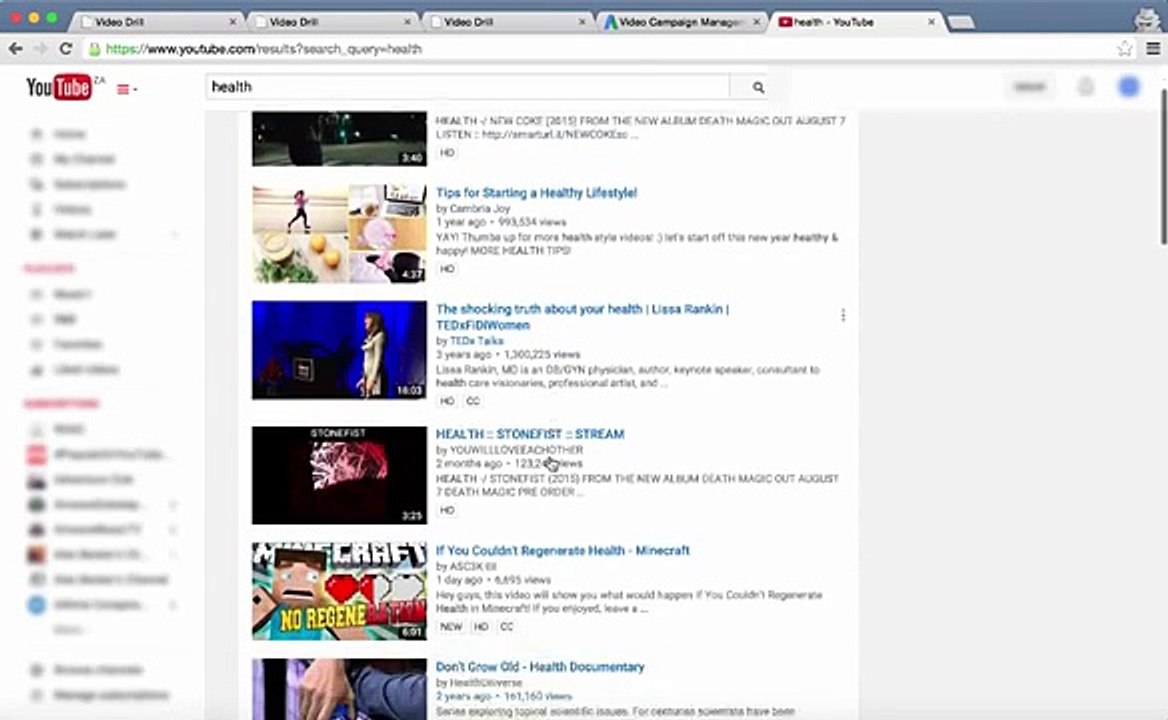Close the Video Campaign Manager tab

point(756,22)
